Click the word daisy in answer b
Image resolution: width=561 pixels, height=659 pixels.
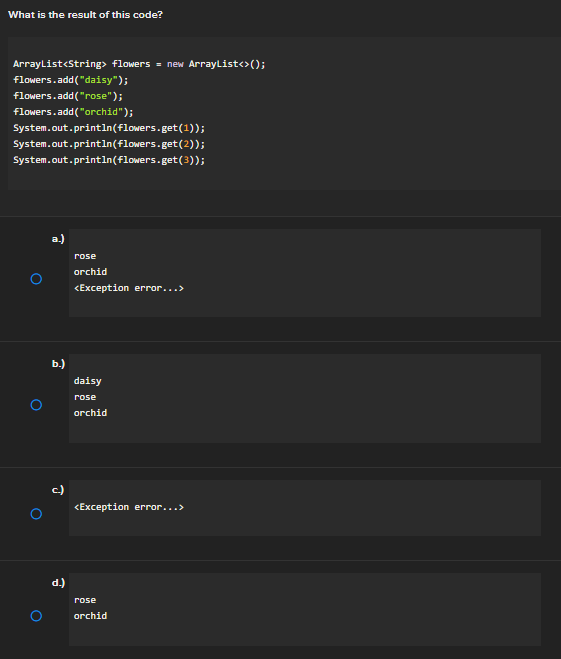click(x=87, y=381)
